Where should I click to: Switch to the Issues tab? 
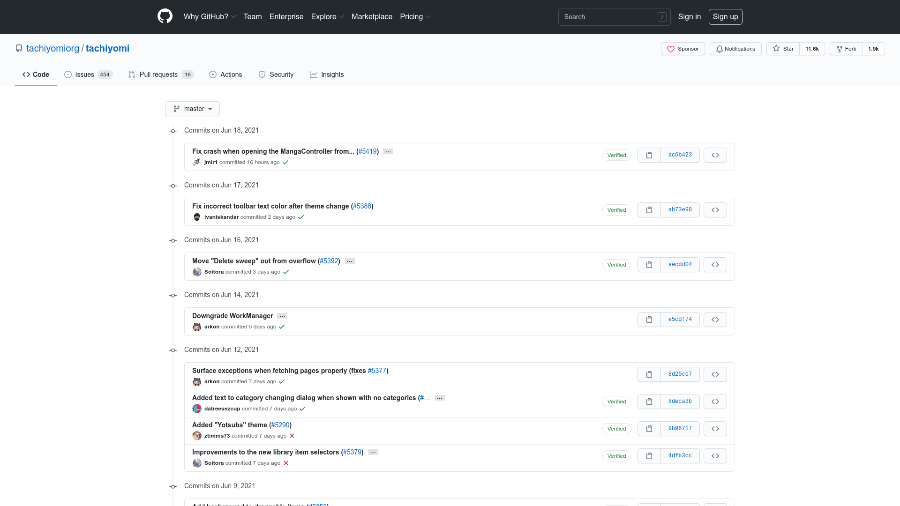pos(84,74)
